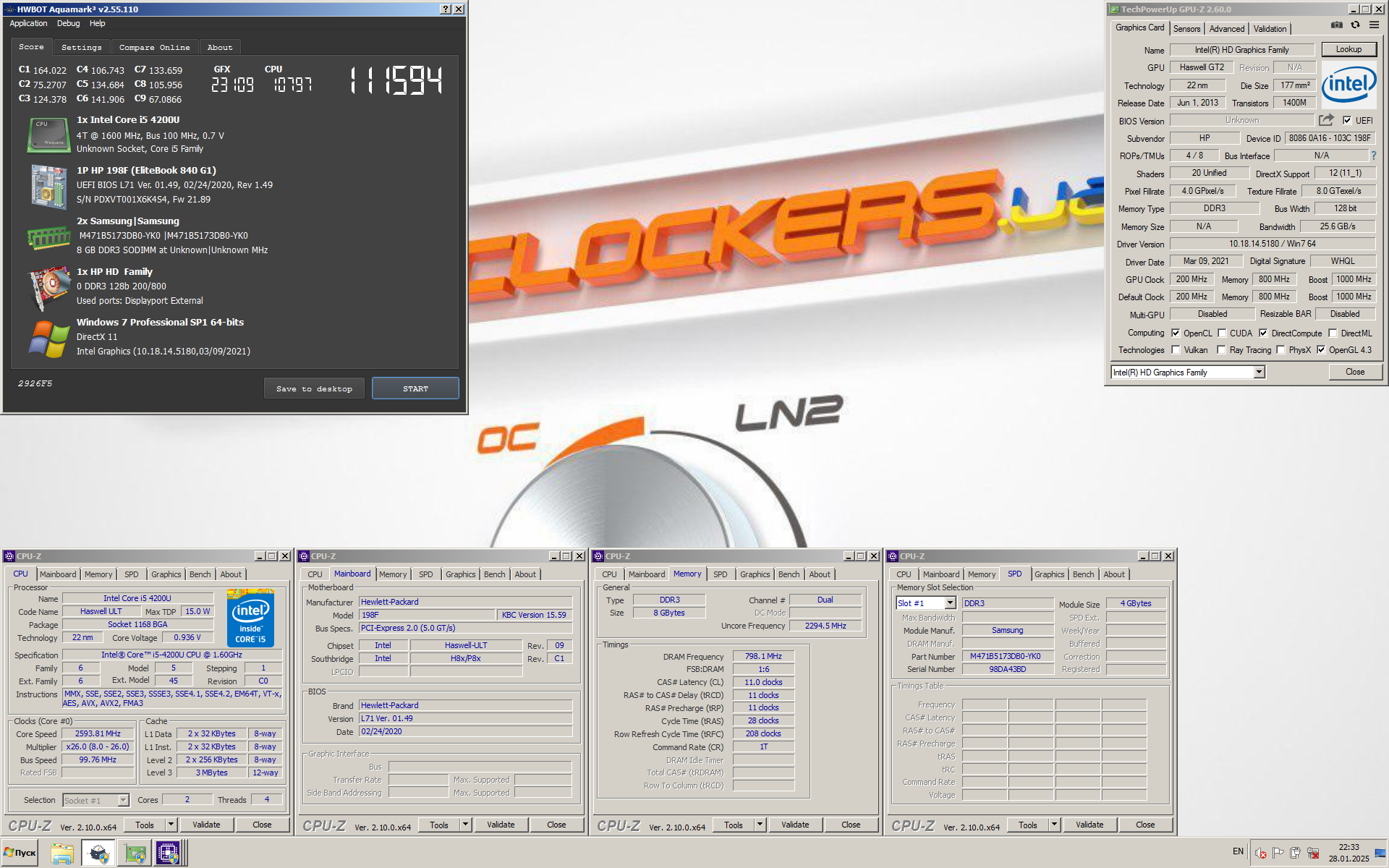Click the Intel inside Core i5 logo in CPU-Z
Screen dimensions: 1389x868
[x=250, y=618]
